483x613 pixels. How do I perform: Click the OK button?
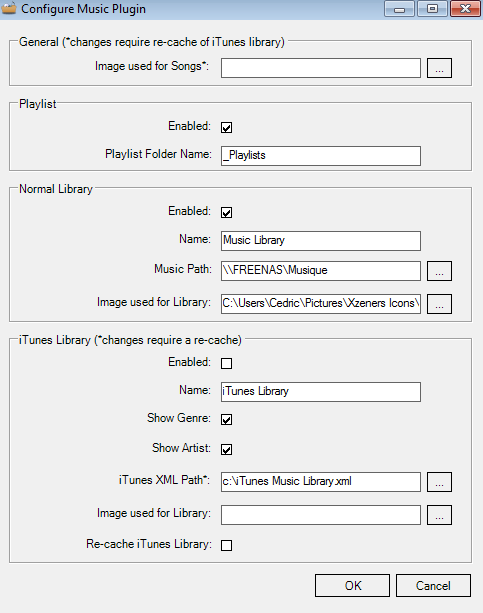pyautogui.click(x=352, y=585)
